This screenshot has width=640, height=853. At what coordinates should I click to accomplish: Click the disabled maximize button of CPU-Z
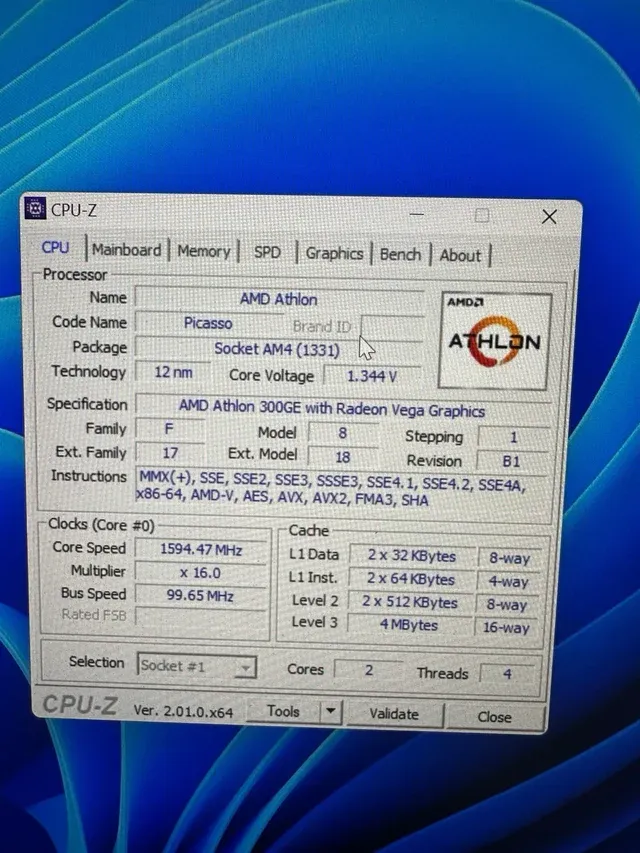(482, 215)
